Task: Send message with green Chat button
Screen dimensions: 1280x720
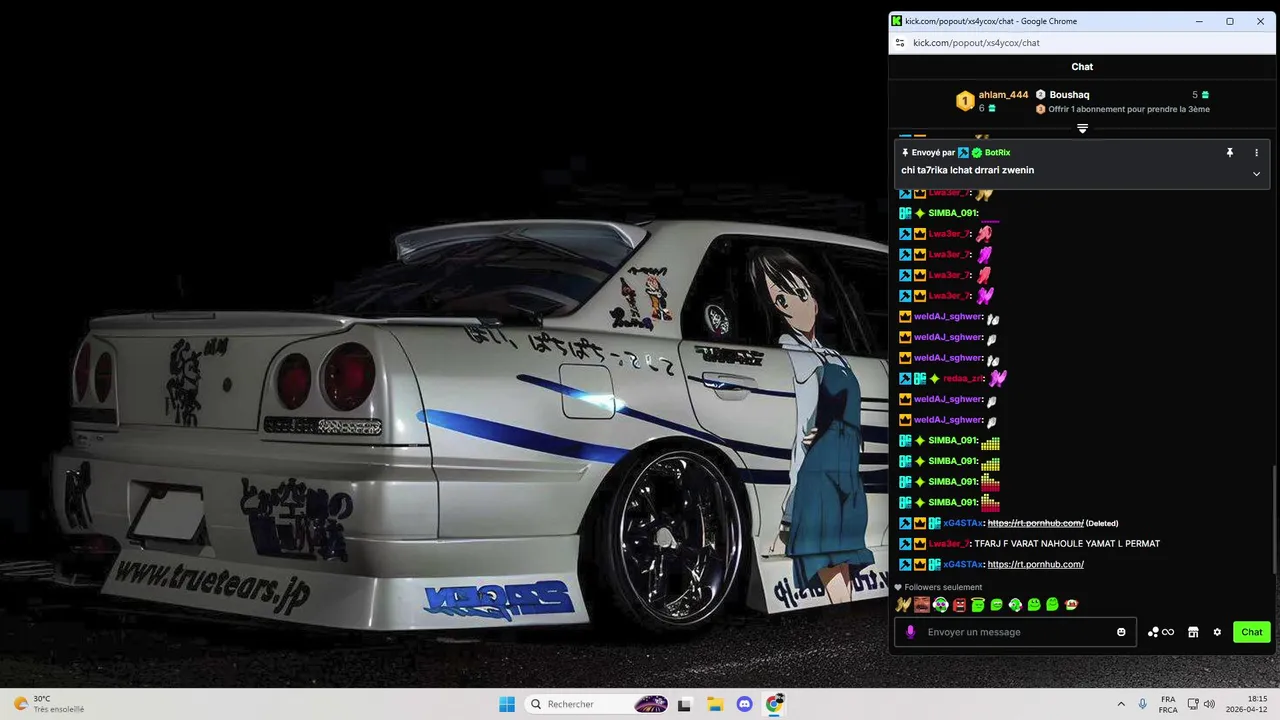Action: (1252, 632)
